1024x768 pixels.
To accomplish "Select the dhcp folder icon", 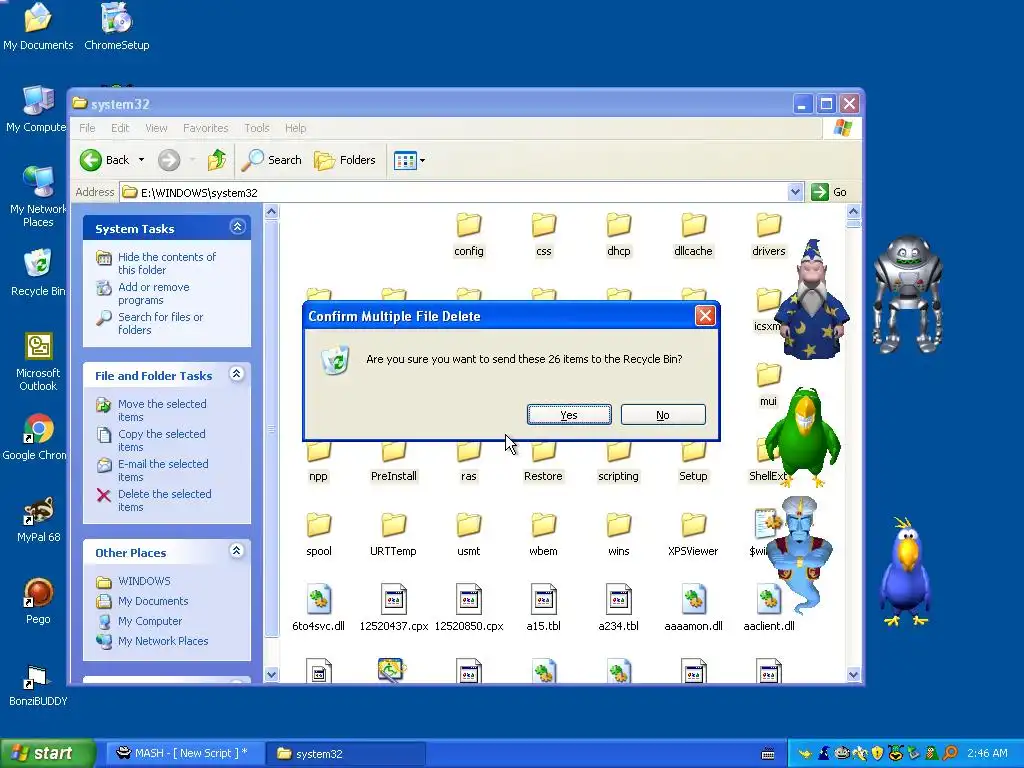I will pos(618,225).
